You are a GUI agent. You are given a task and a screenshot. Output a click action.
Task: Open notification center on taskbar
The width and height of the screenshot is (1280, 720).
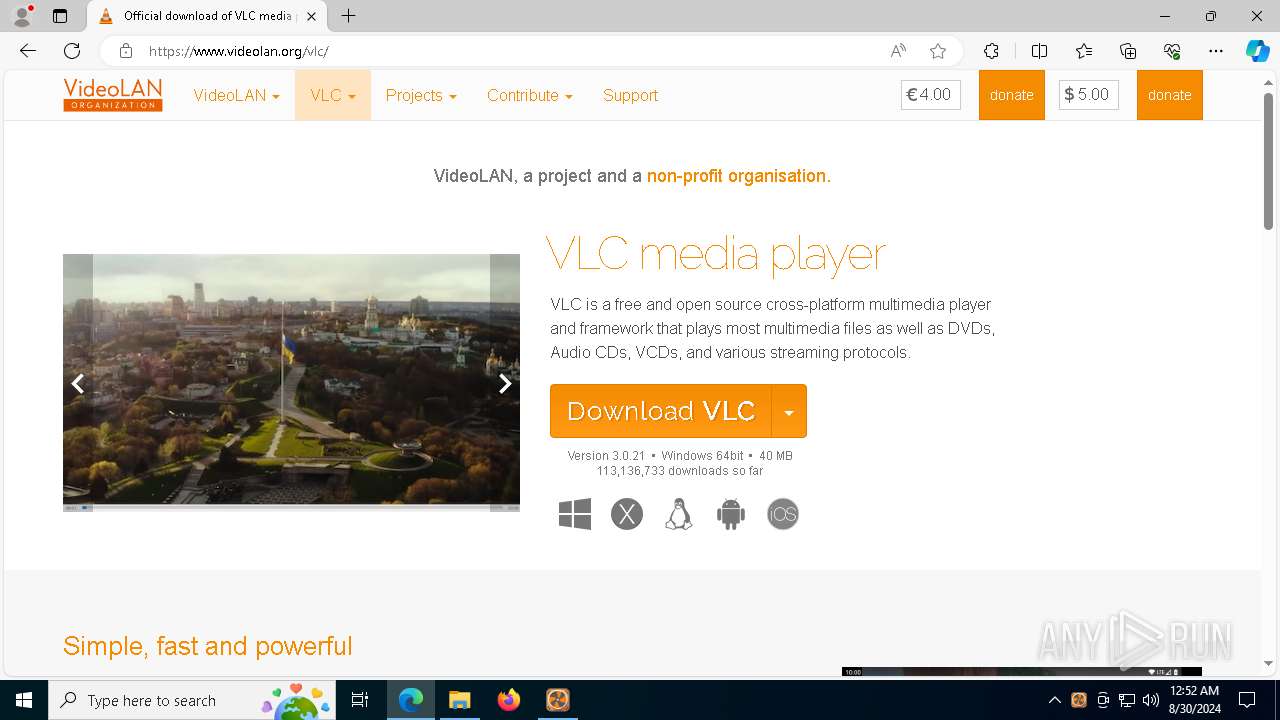click(1247, 700)
